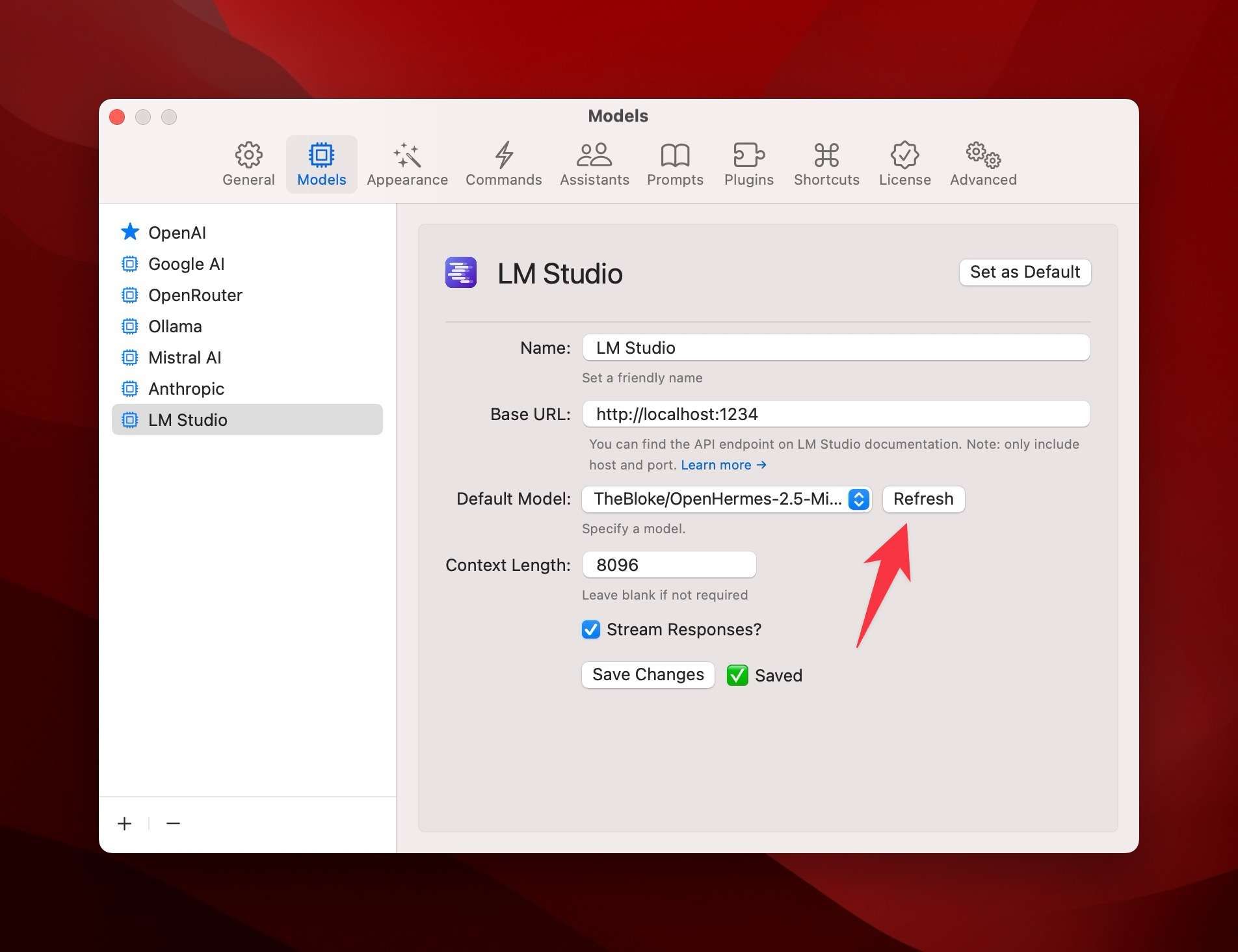Image resolution: width=1238 pixels, height=952 pixels.
Task: Click the Name input field
Action: click(x=836, y=347)
